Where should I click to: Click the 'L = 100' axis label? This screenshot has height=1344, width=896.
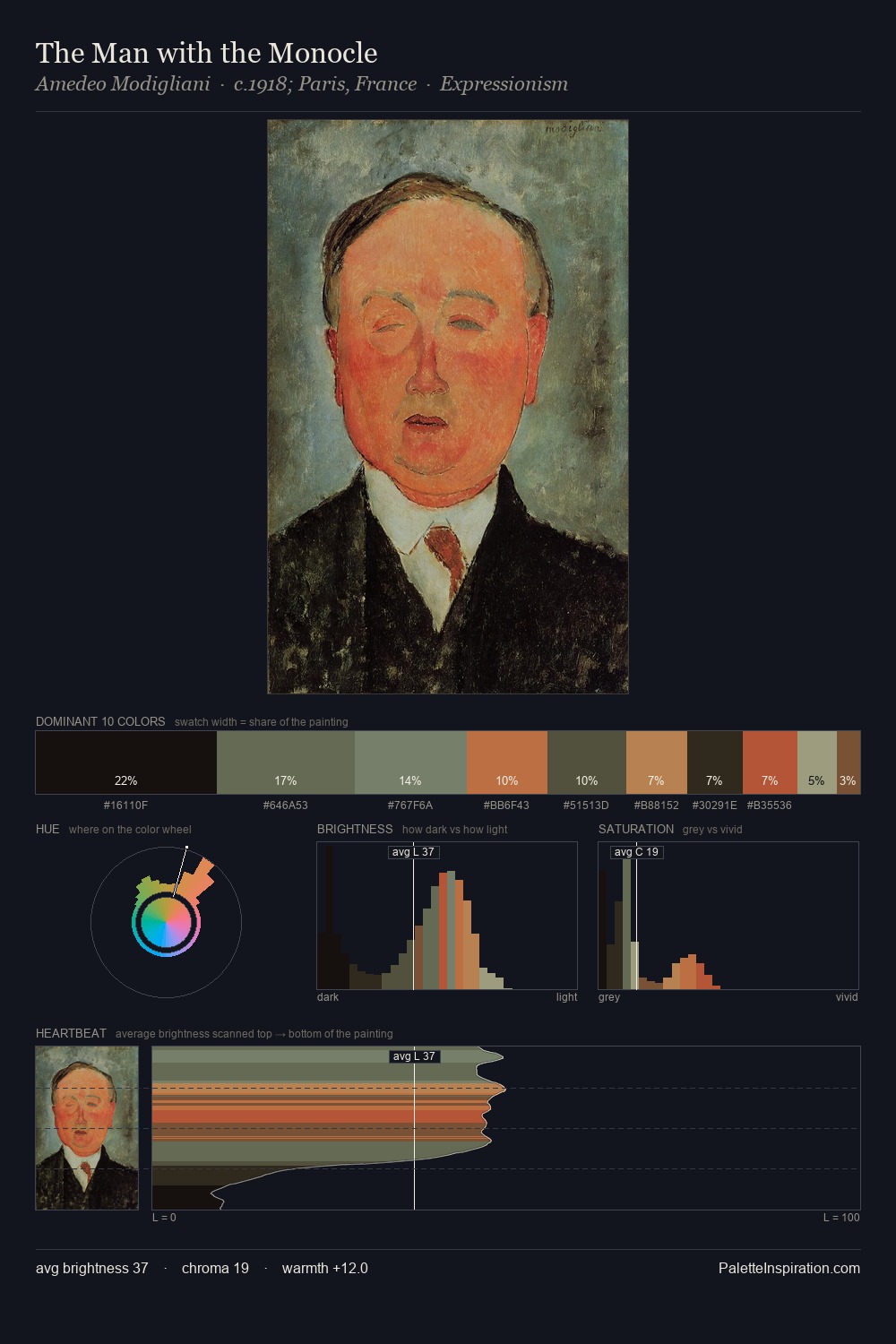841,1218
